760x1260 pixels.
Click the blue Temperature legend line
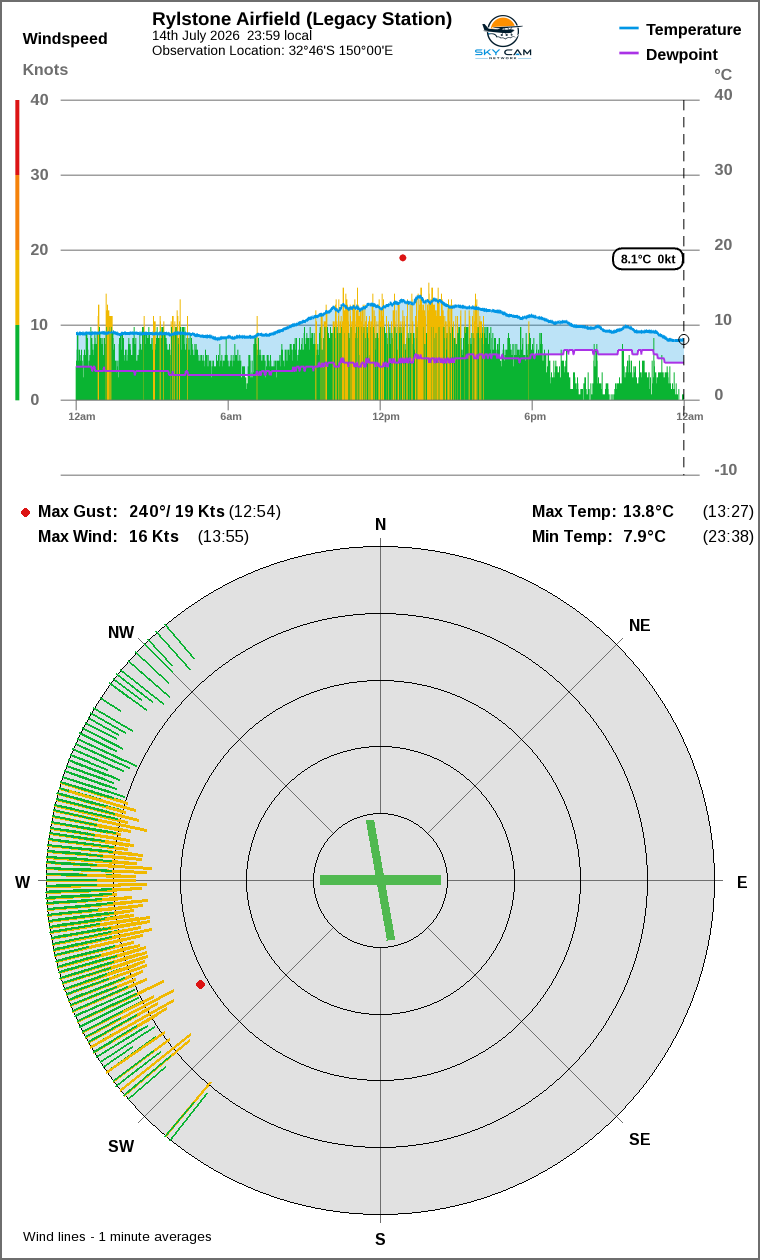click(629, 29)
